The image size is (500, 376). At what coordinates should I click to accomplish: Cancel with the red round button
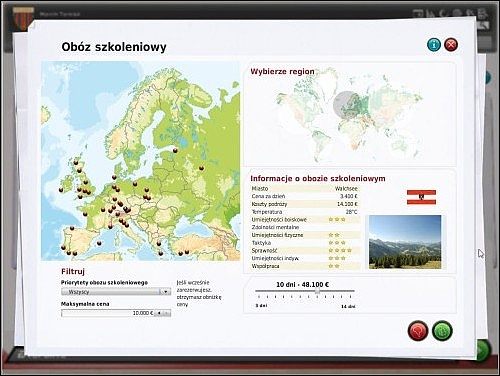pyautogui.click(x=418, y=331)
